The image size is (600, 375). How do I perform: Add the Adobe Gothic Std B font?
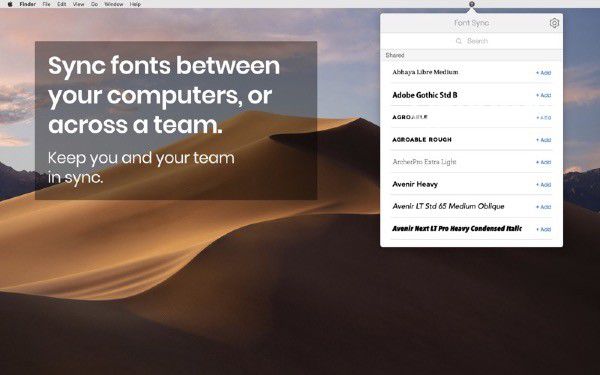(543, 95)
